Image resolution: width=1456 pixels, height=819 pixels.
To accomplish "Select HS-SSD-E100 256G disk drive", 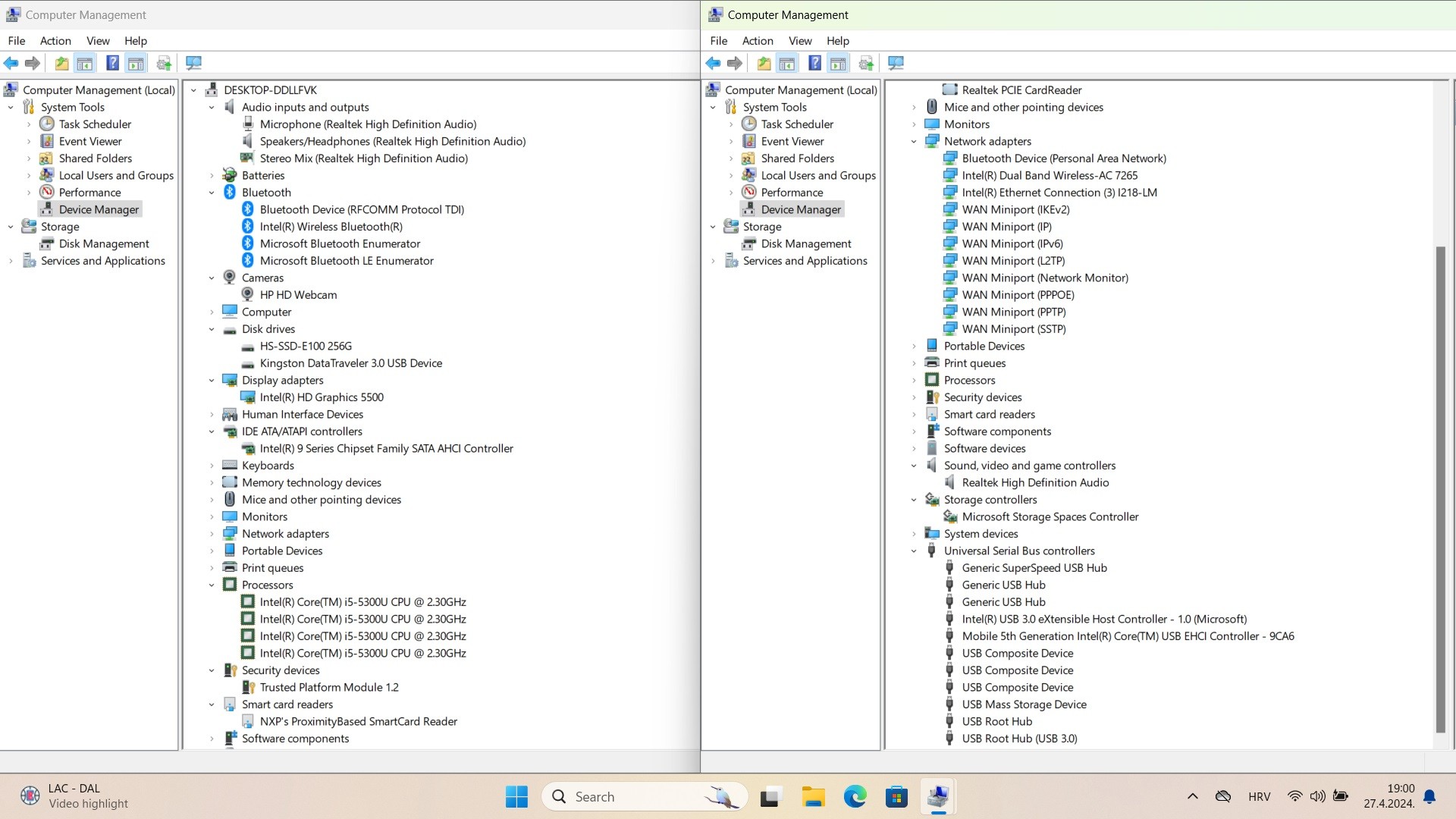I will pyautogui.click(x=306, y=347).
